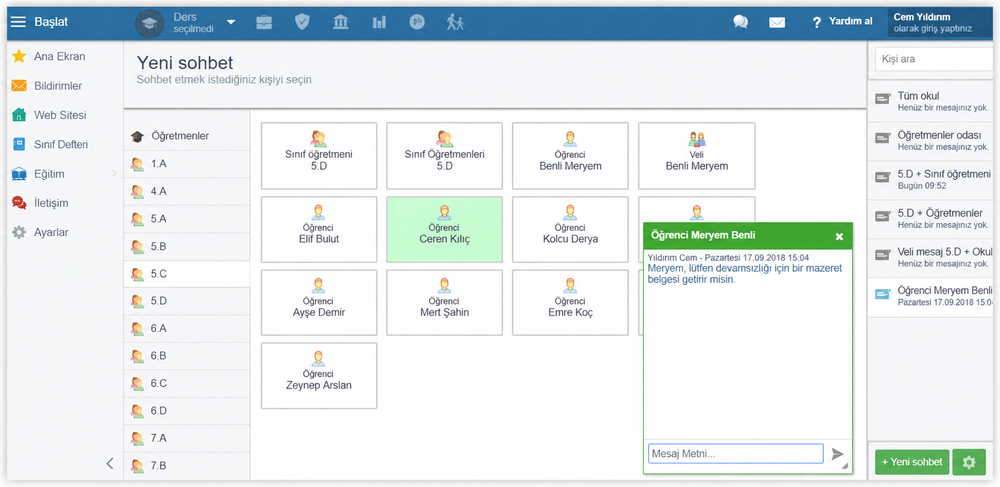The image size is (1000, 487).
Task: Open Sınıf Defteri from the sidebar
Action: tap(61, 145)
